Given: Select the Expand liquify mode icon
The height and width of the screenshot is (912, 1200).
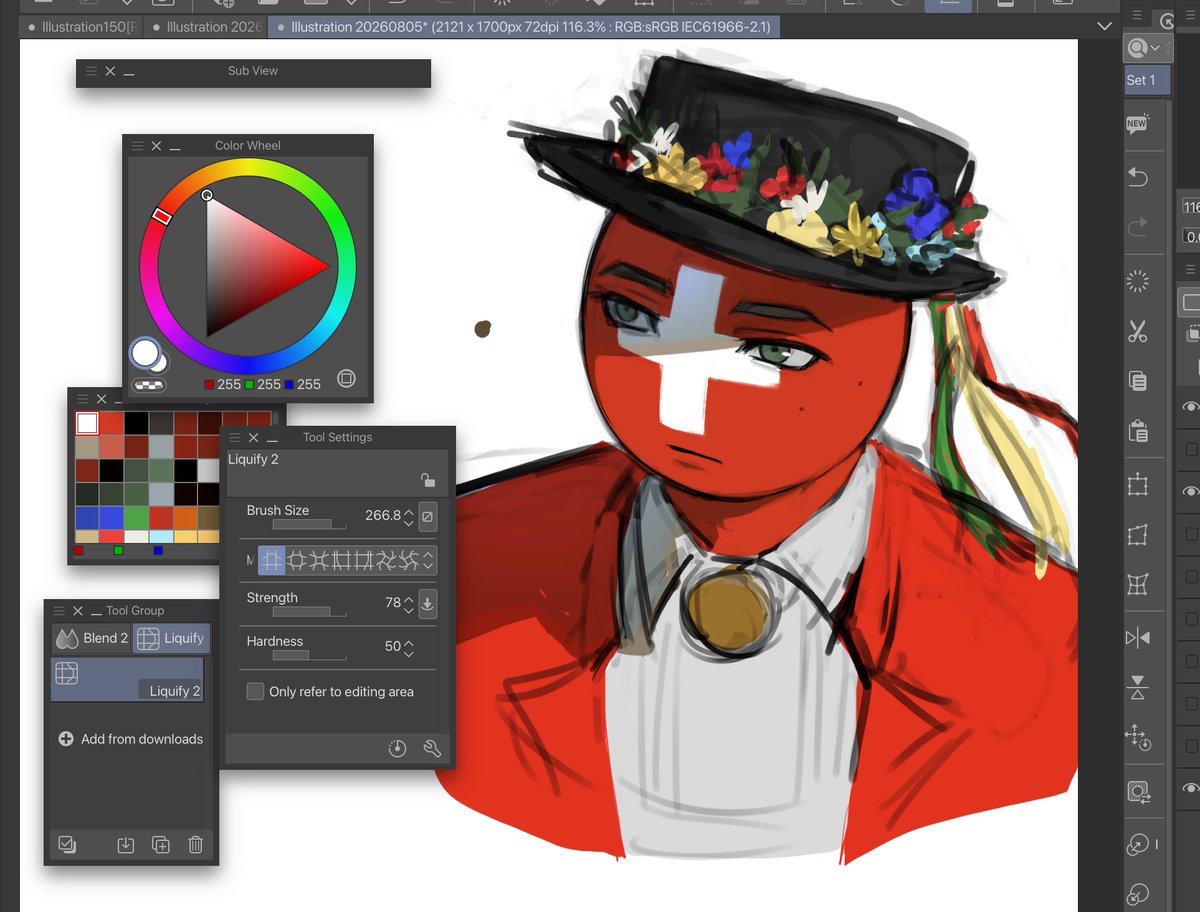Looking at the screenshot, I should [296, 561].
